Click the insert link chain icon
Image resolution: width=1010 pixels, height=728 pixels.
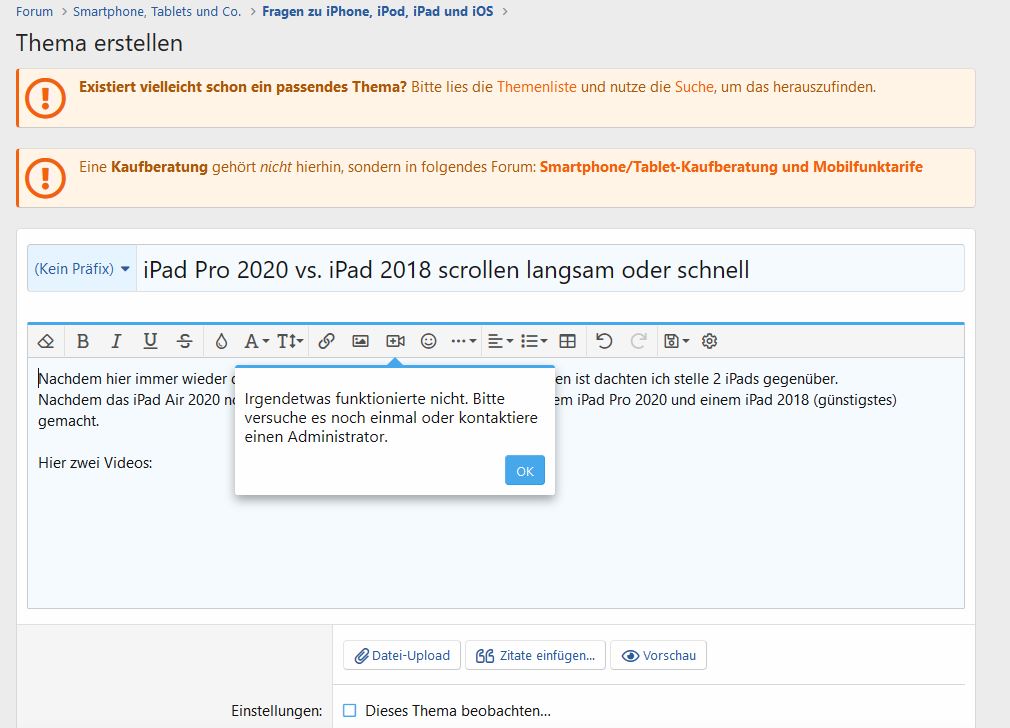pos(327,341)
